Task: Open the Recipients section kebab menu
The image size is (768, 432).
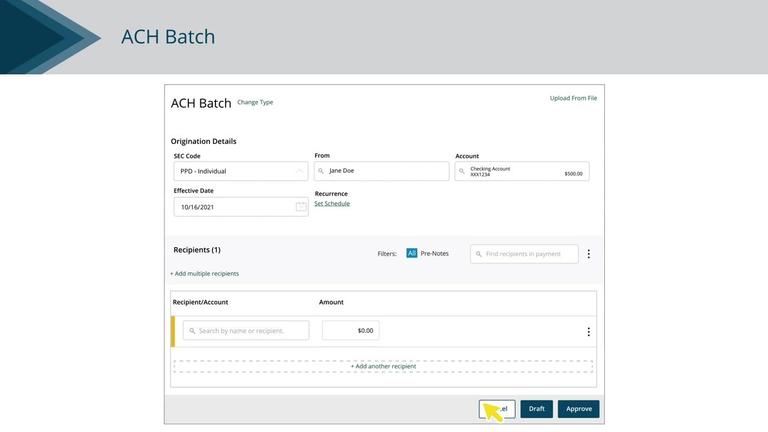Action: pos(589,254)
